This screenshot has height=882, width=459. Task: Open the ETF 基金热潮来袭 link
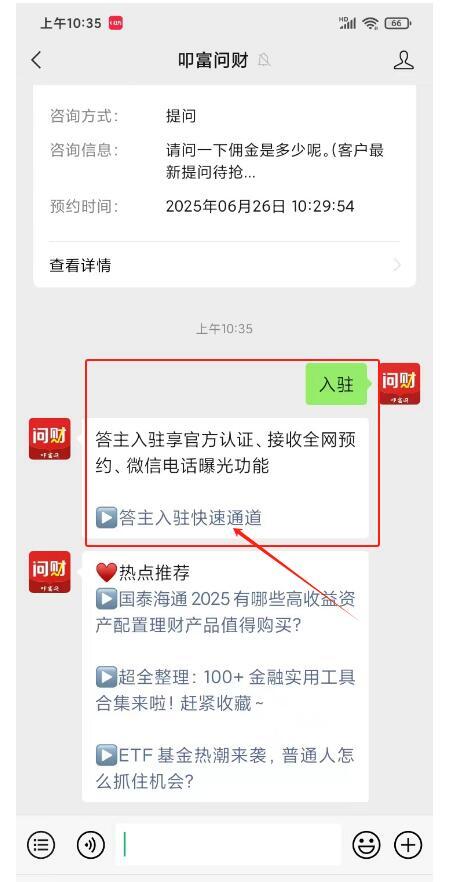[x=225, y=768]
